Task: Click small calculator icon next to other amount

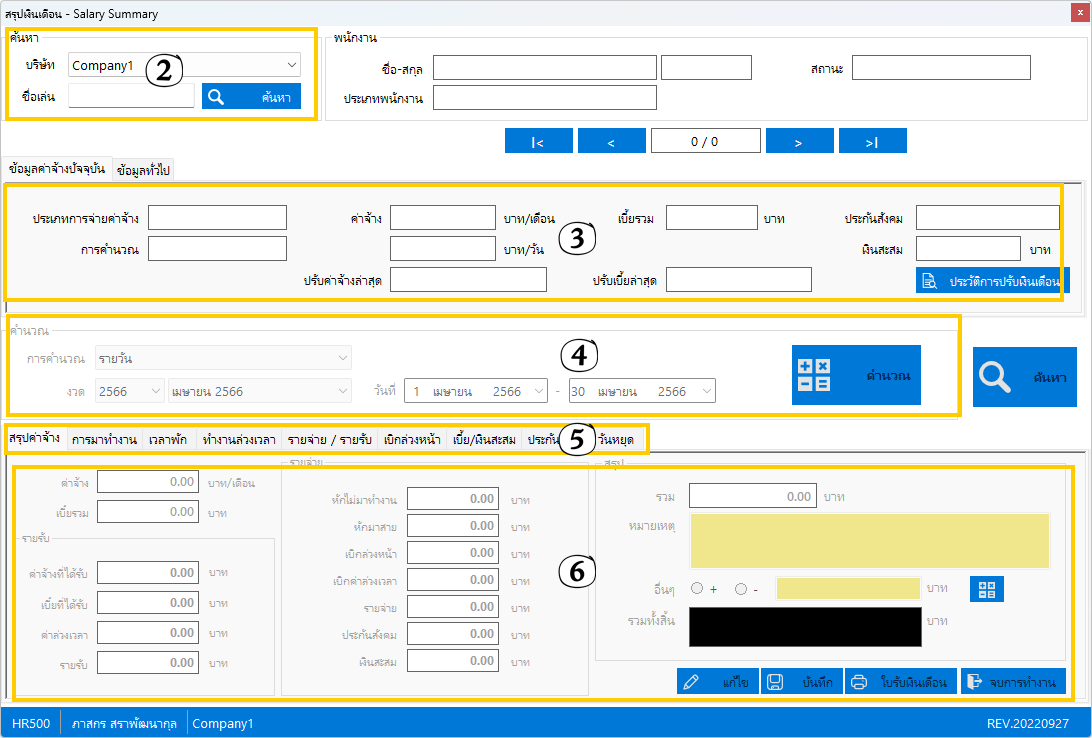Action: (x=986, y=589)
